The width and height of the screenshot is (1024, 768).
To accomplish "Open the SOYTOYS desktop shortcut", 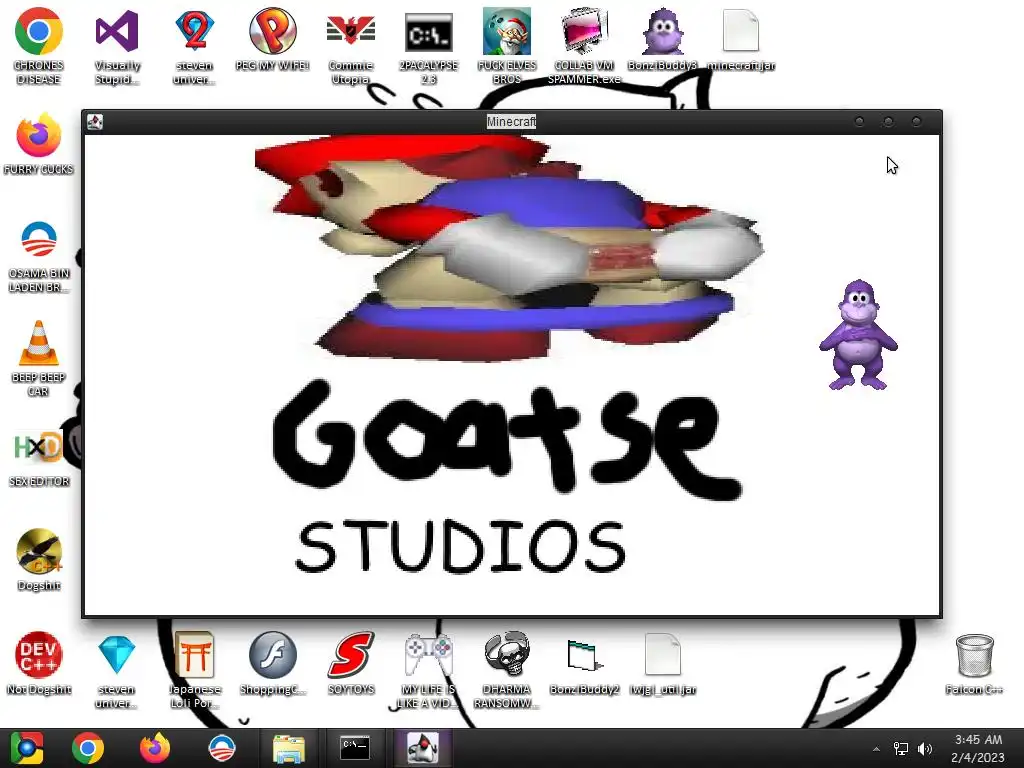I will [351, 663].
